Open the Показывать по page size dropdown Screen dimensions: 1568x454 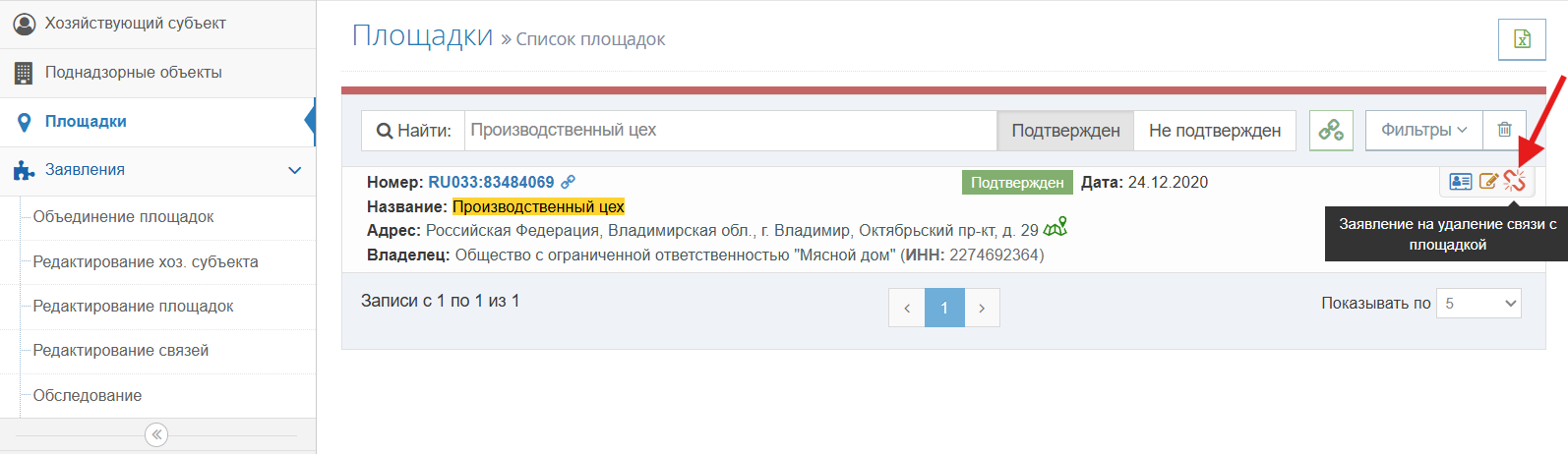(x=1478, y=304)
